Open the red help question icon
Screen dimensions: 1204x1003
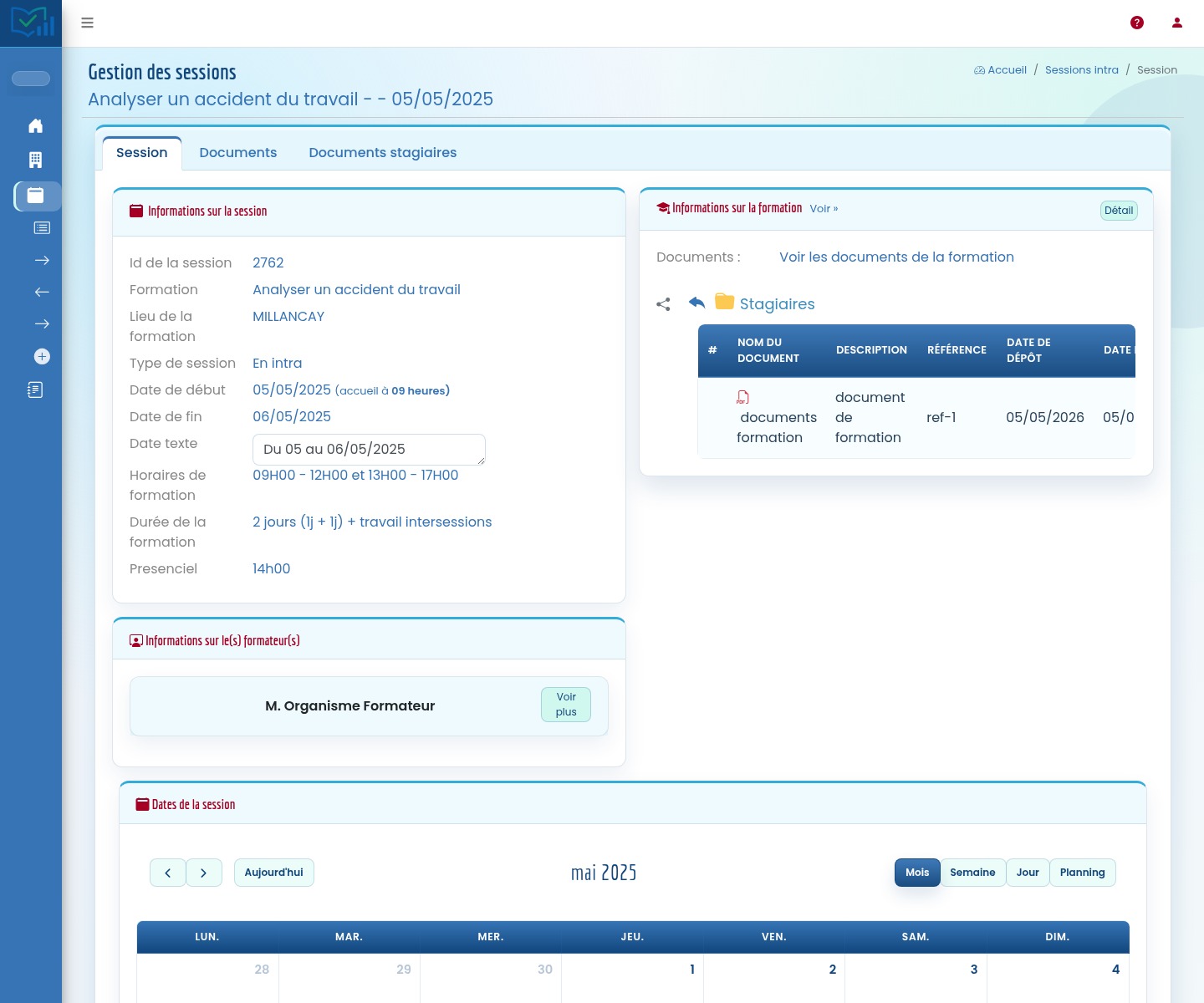(1137, 23)
